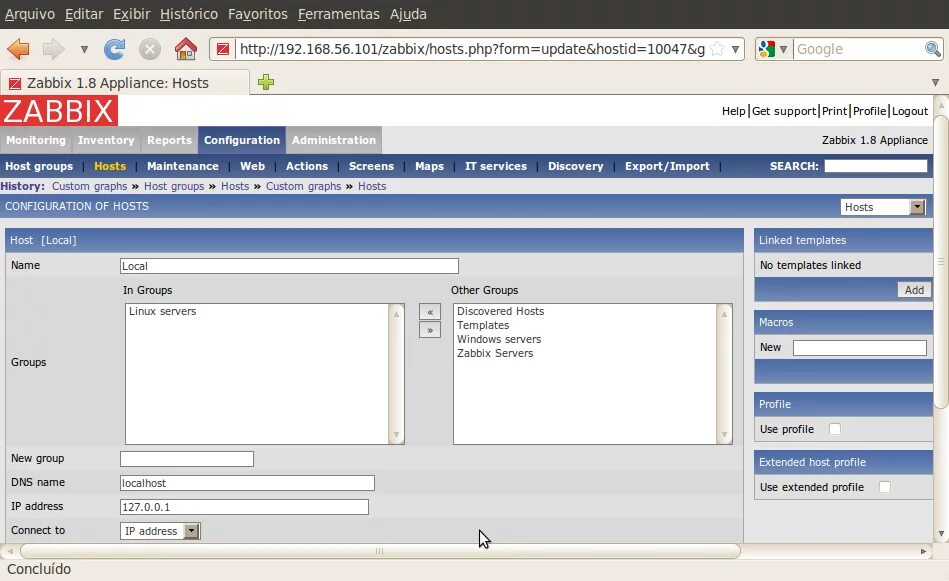949x581 pixels.
Task: Open the Favoritos menu
Action: (258, 14)
